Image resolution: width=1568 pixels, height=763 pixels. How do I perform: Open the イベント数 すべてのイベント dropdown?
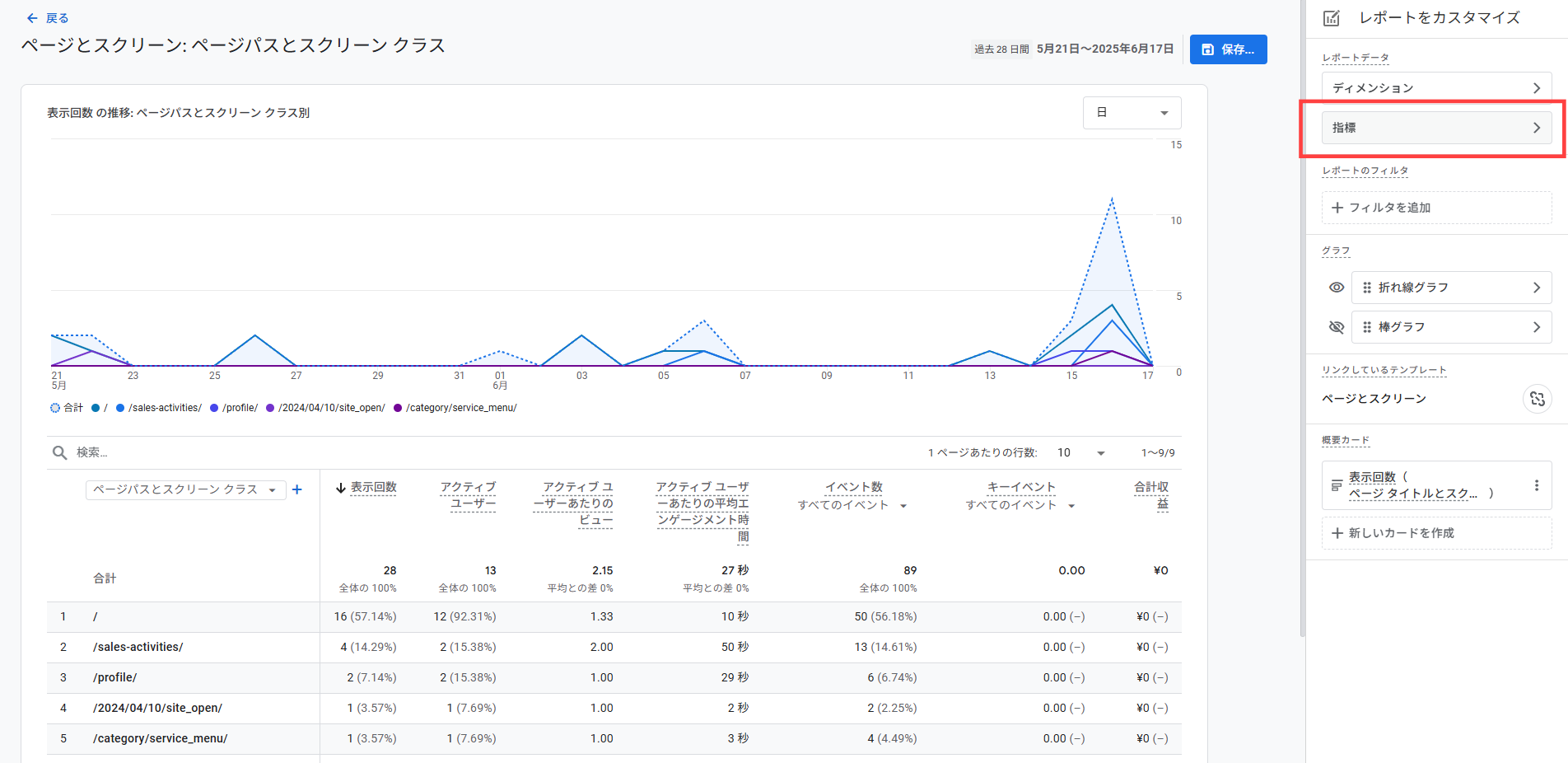pyautogui.click(x=852, y=505)
